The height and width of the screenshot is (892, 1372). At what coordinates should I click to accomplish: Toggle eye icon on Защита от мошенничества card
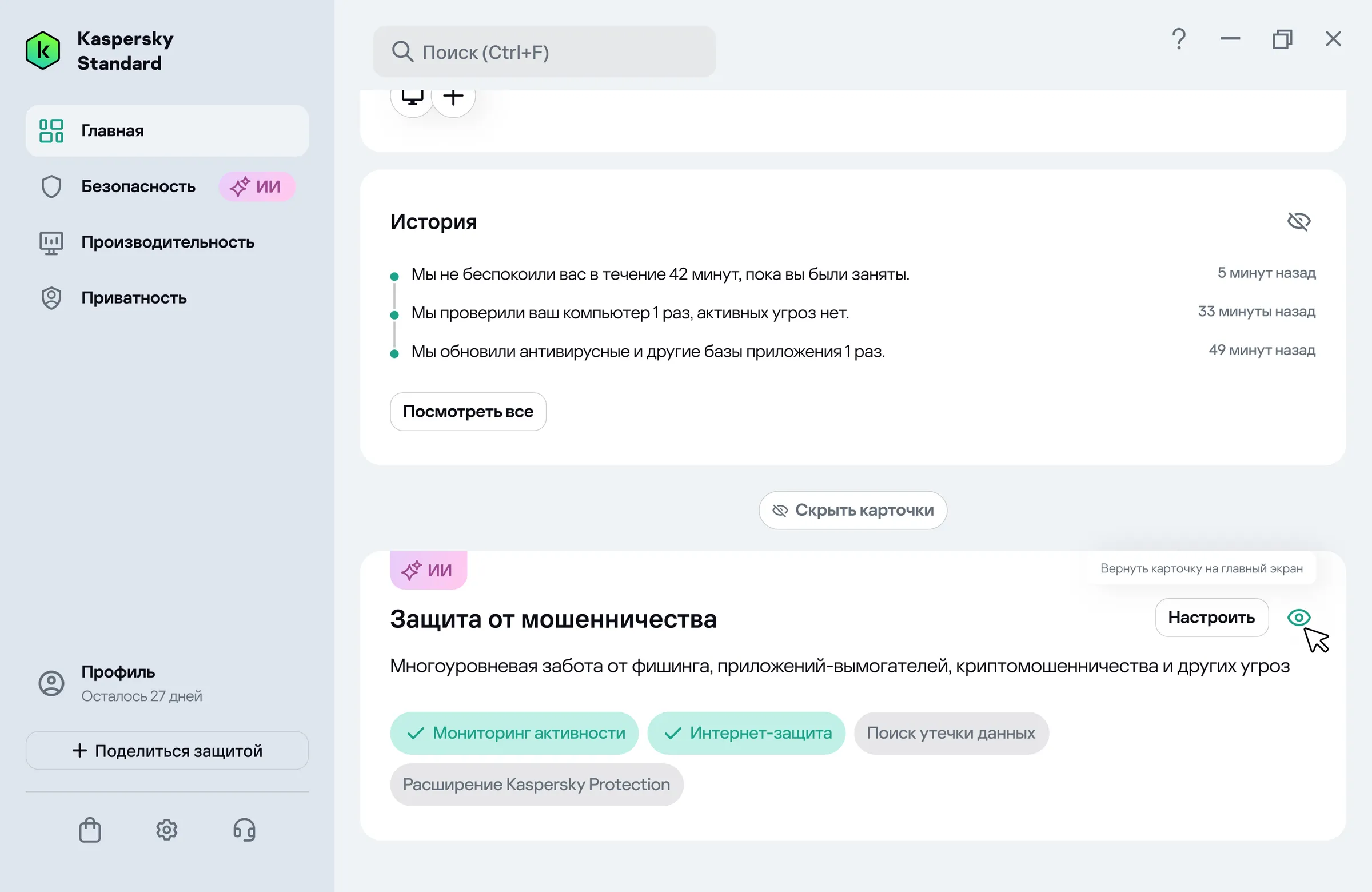coord(1299,618)
